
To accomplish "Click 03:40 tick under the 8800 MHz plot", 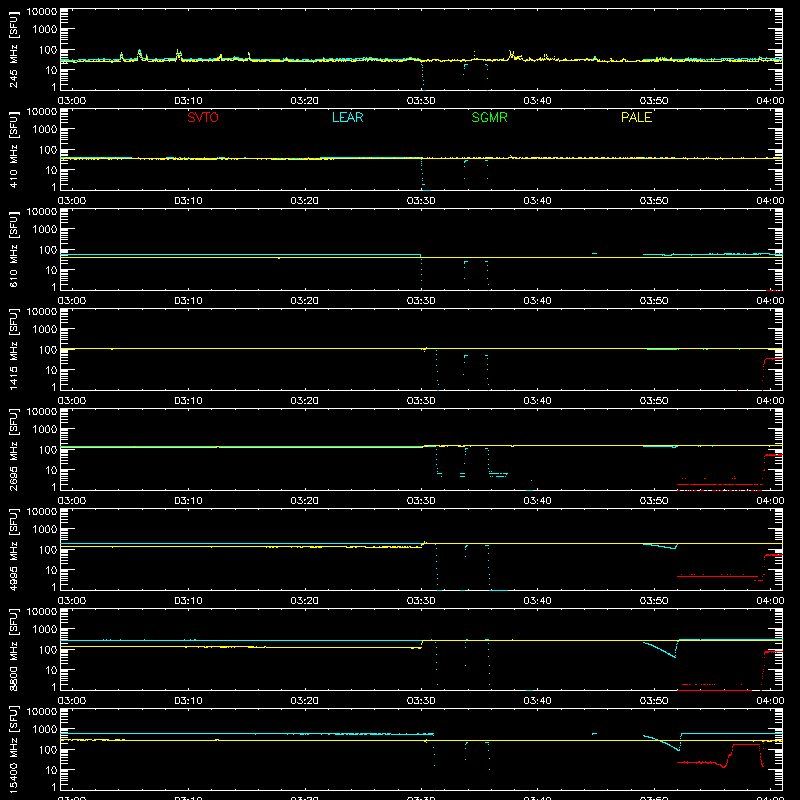I will click(537, 701).
